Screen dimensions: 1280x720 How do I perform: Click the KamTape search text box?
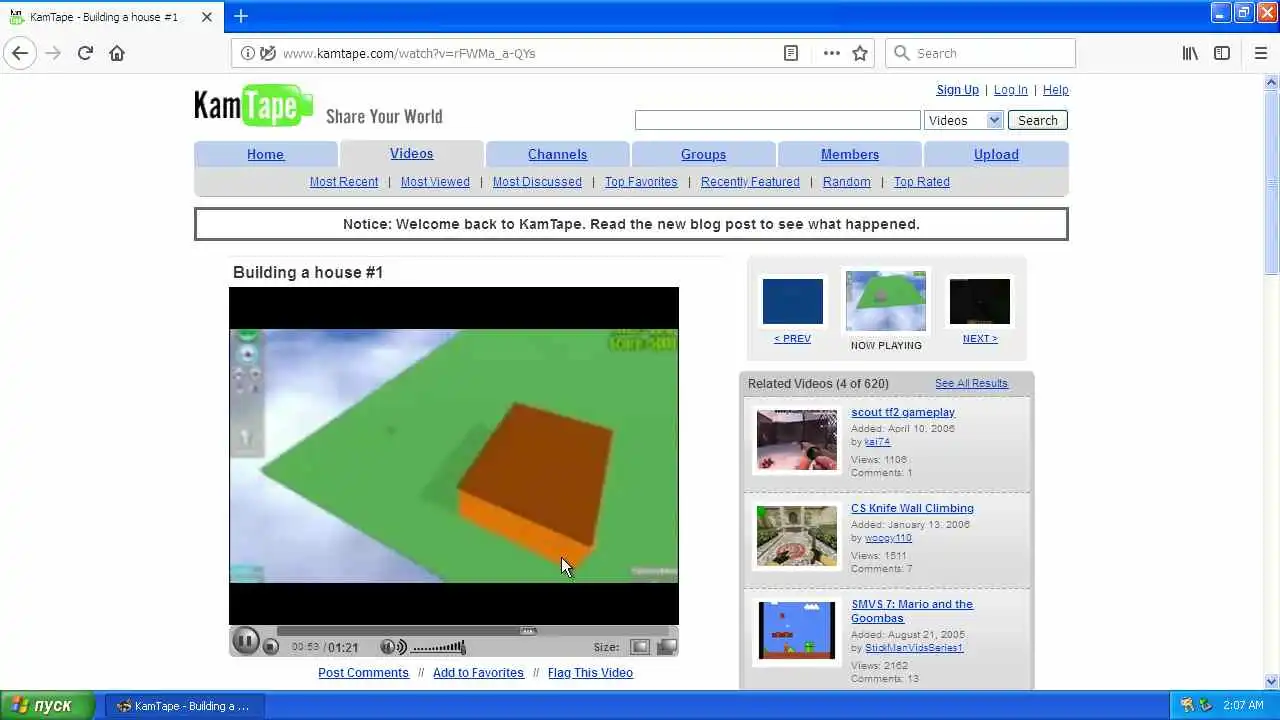777,120
